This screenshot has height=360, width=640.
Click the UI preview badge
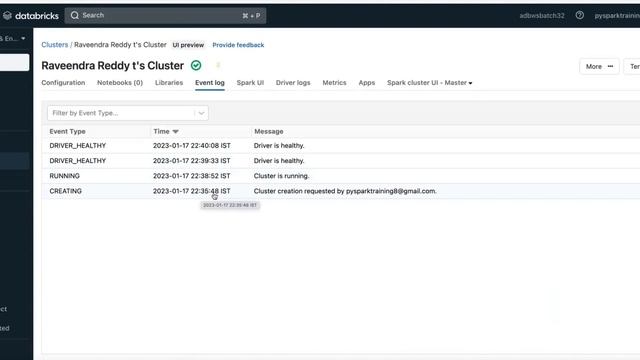coord(188,45)
